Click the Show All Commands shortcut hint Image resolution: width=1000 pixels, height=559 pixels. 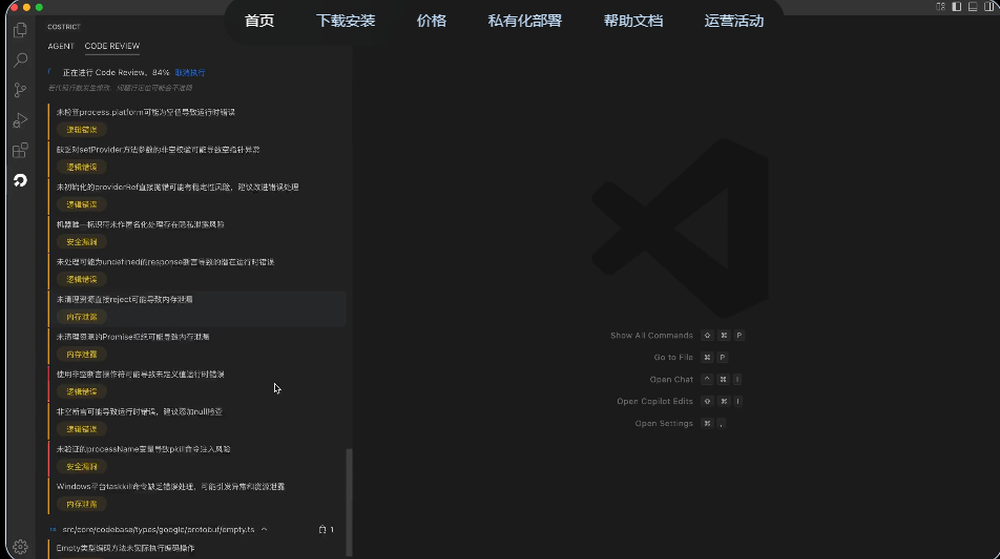[x=677, y=335]
